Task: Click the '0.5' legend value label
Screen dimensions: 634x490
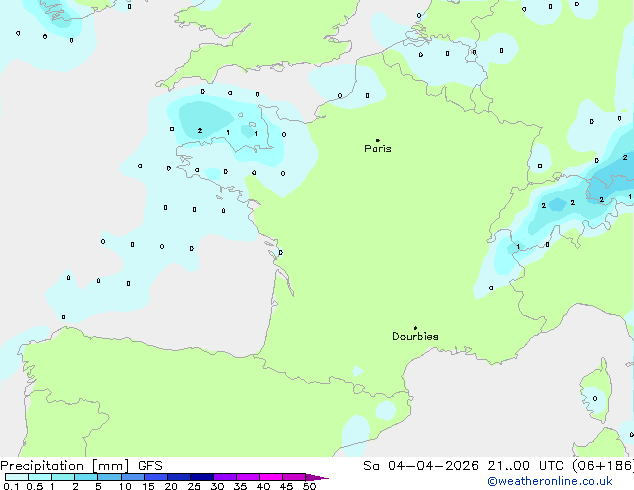Action: (x=35, y=486)
